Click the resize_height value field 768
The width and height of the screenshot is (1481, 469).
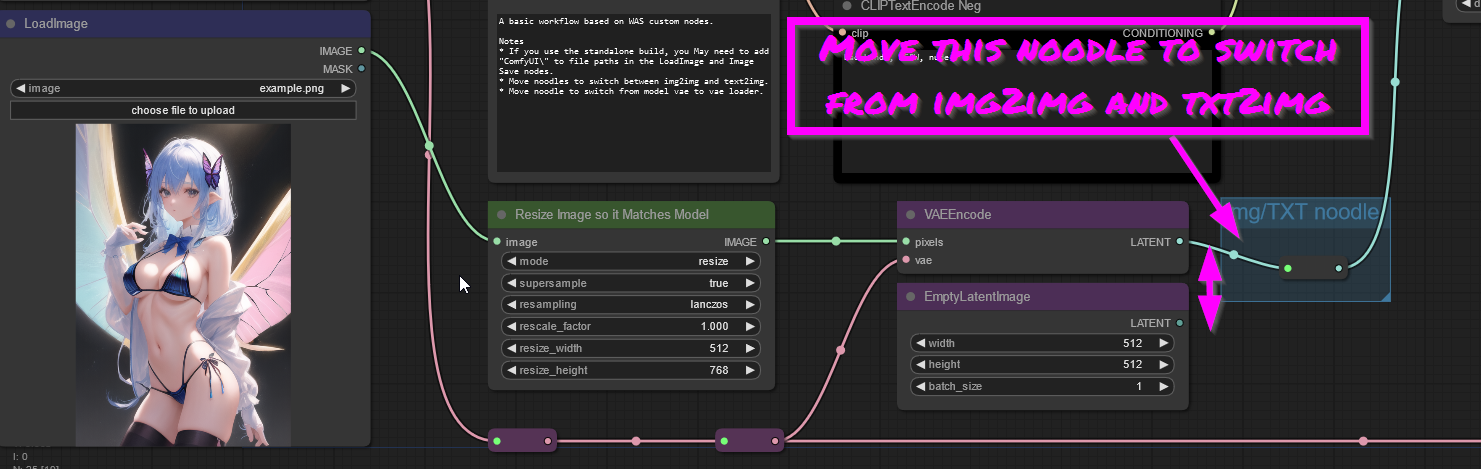(x=630, y=370)
